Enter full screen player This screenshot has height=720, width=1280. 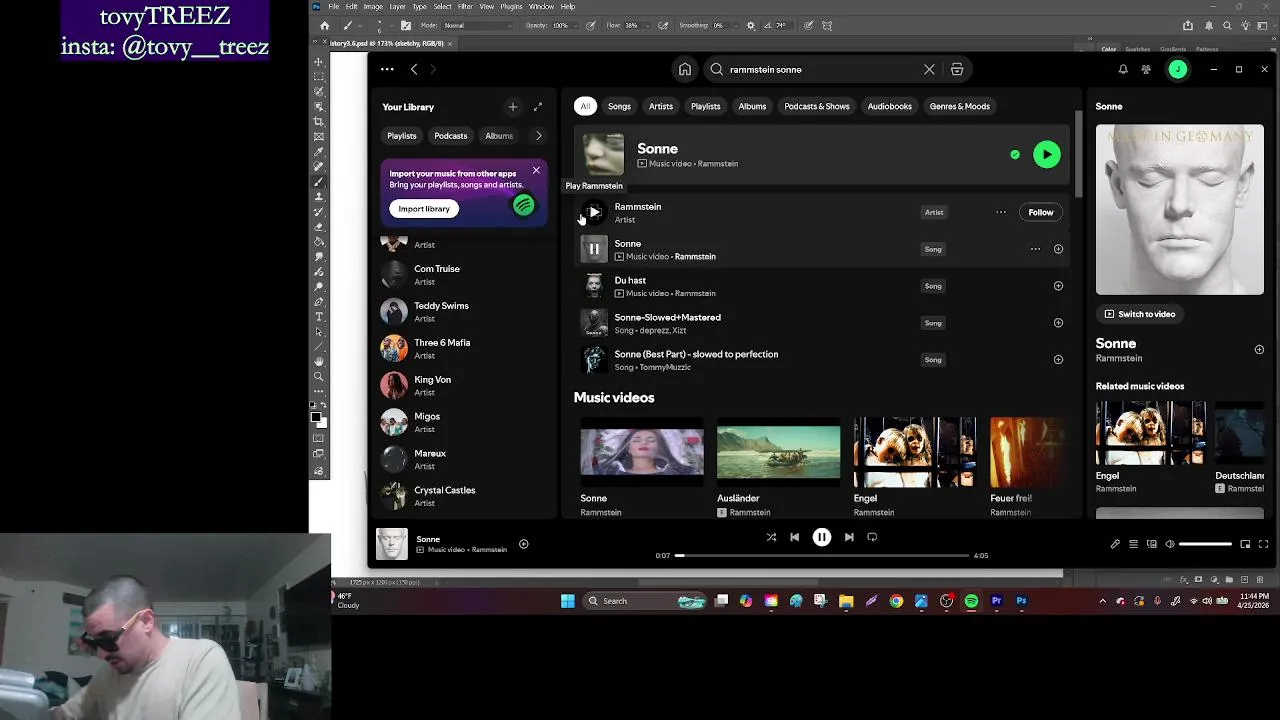[x=1264, y=544]
